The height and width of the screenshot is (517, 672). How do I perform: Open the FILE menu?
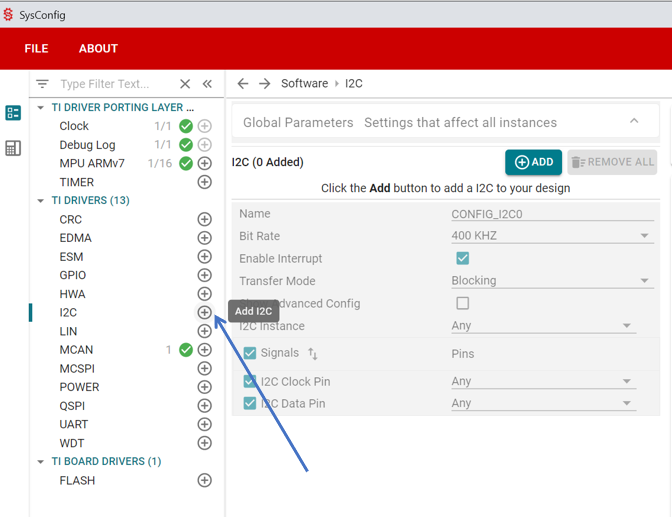pos(36,49)
